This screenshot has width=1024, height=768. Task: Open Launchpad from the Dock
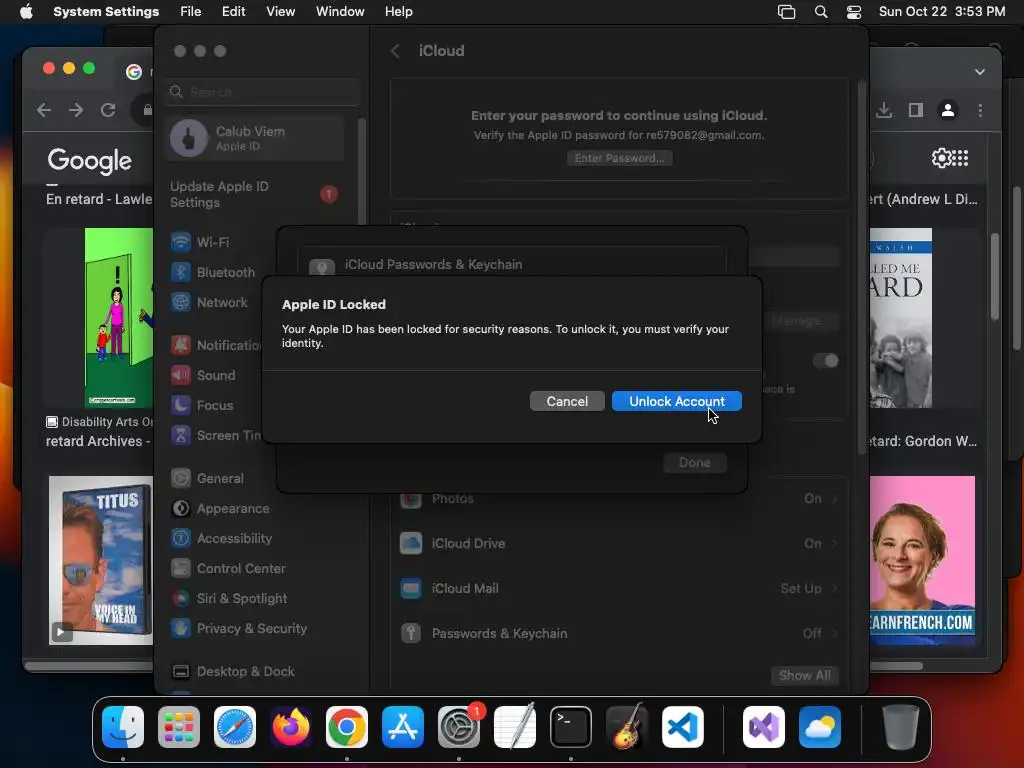tap(179, 727)
